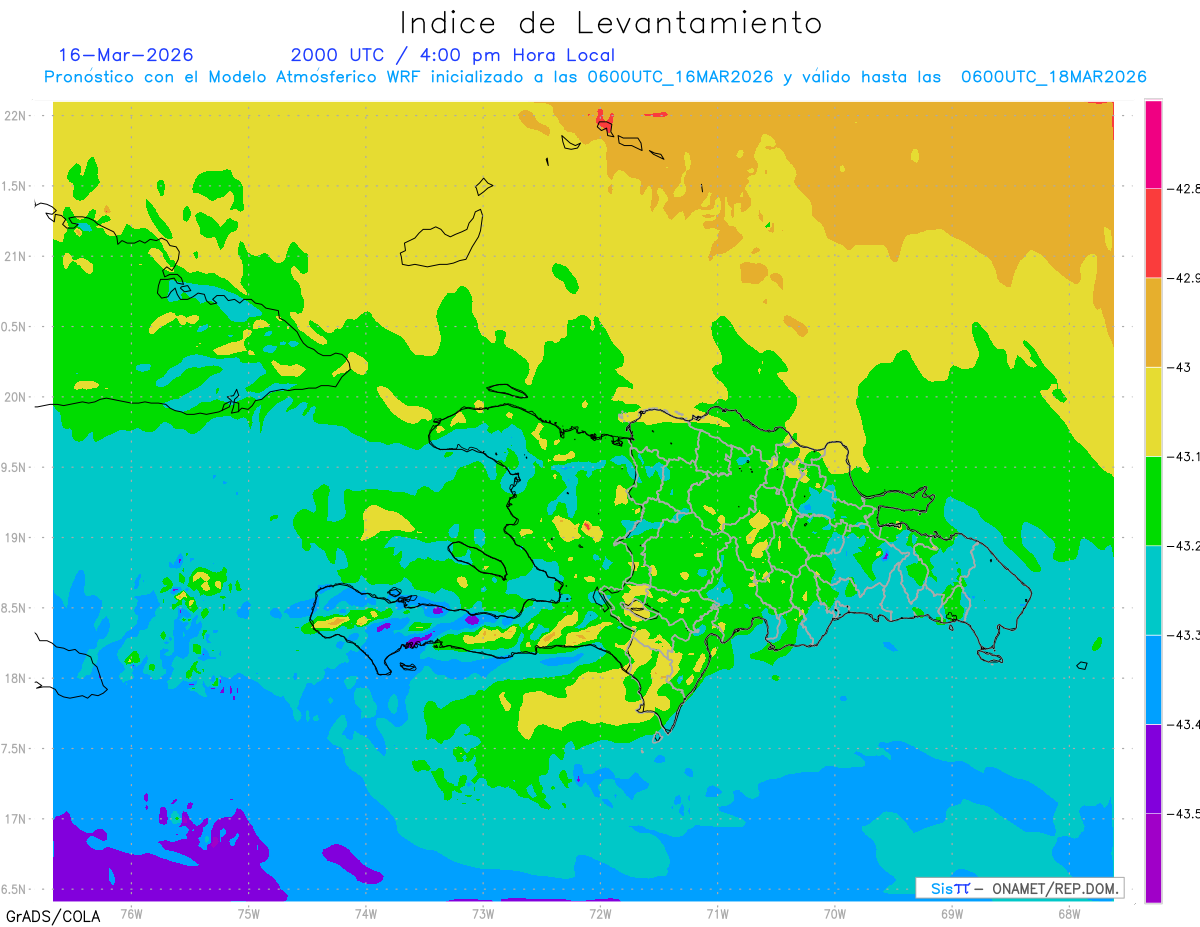Click the latitude label "17N"
Screen dimensions: 1200x927
pos(17,819)
